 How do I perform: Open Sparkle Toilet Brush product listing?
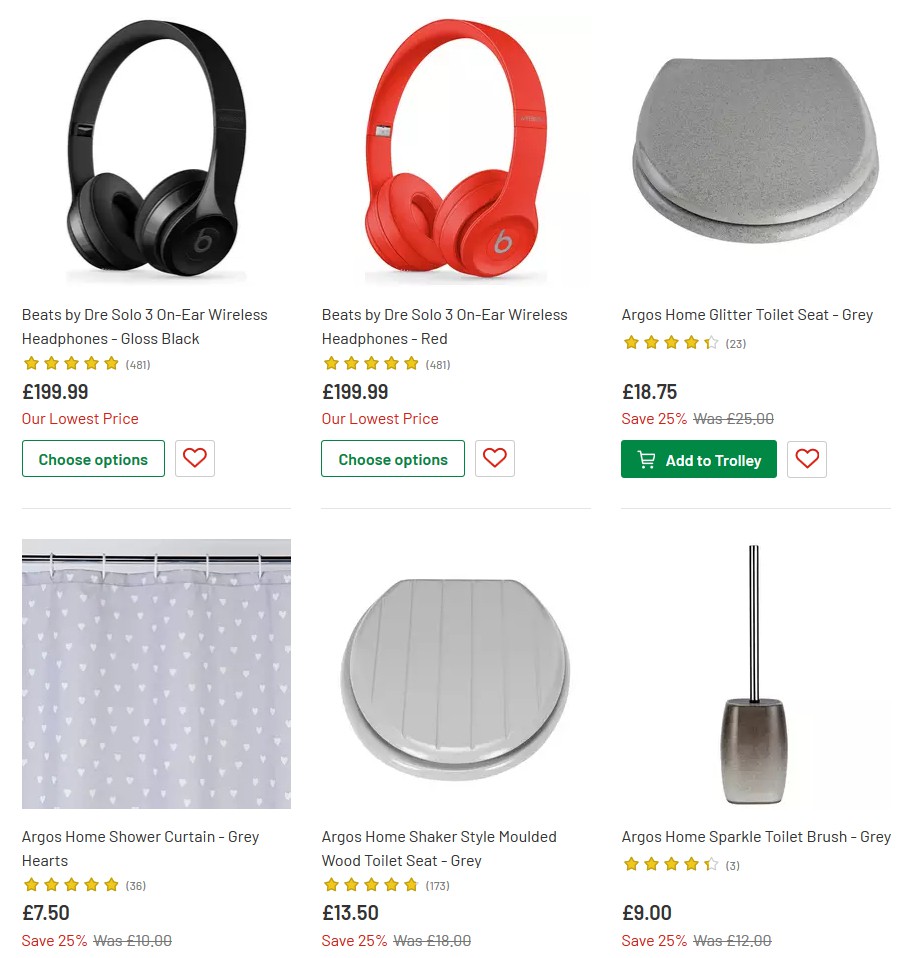click(x=755, y=837)
